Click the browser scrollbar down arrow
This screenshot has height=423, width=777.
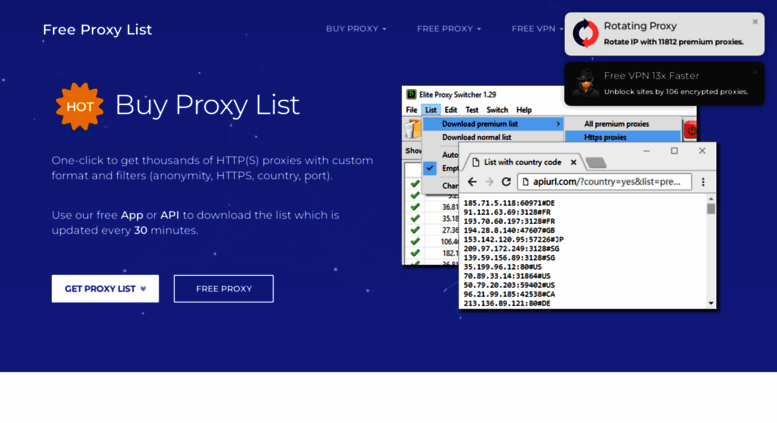click(711, 303)
